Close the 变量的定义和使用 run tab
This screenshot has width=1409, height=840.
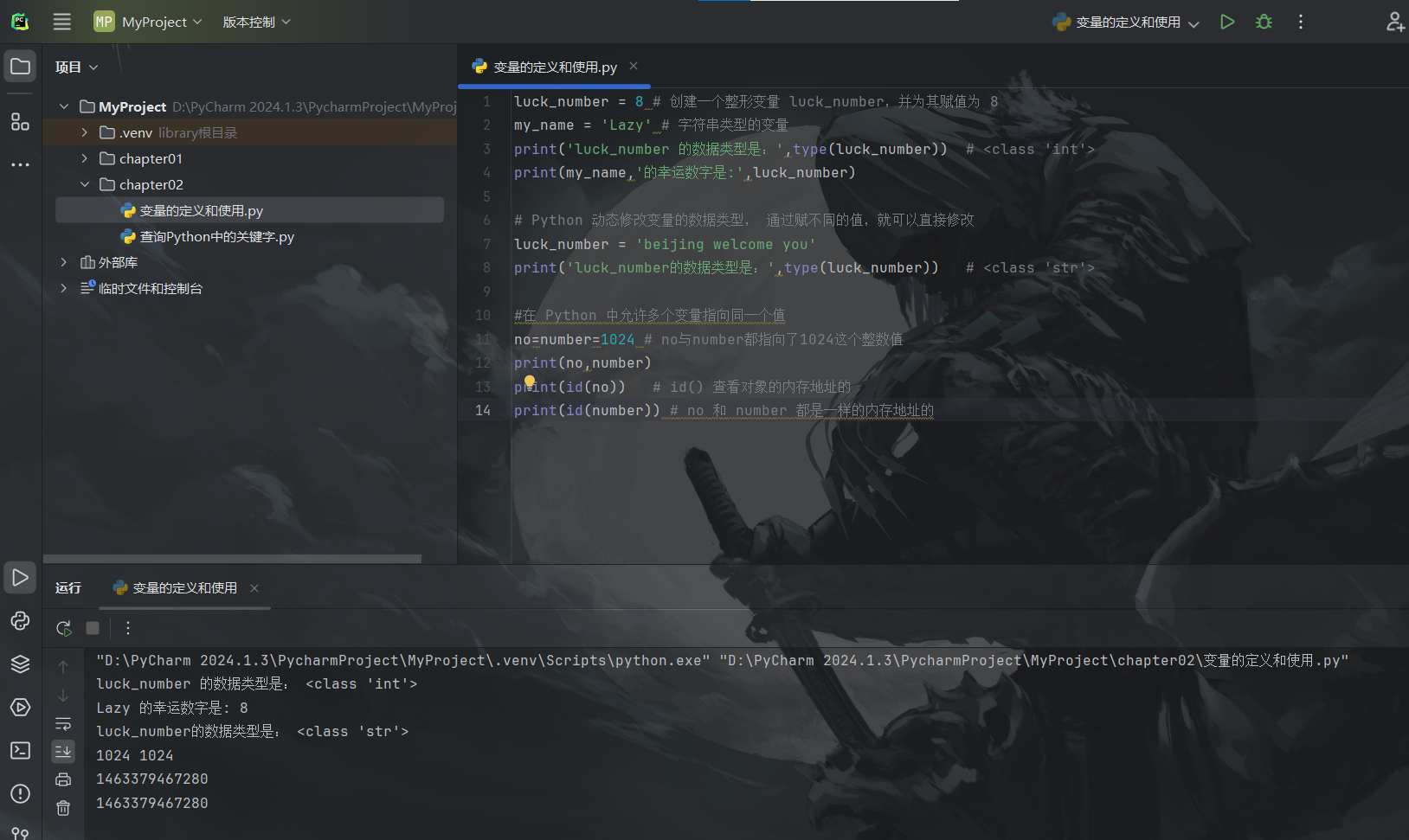(254, 588)
